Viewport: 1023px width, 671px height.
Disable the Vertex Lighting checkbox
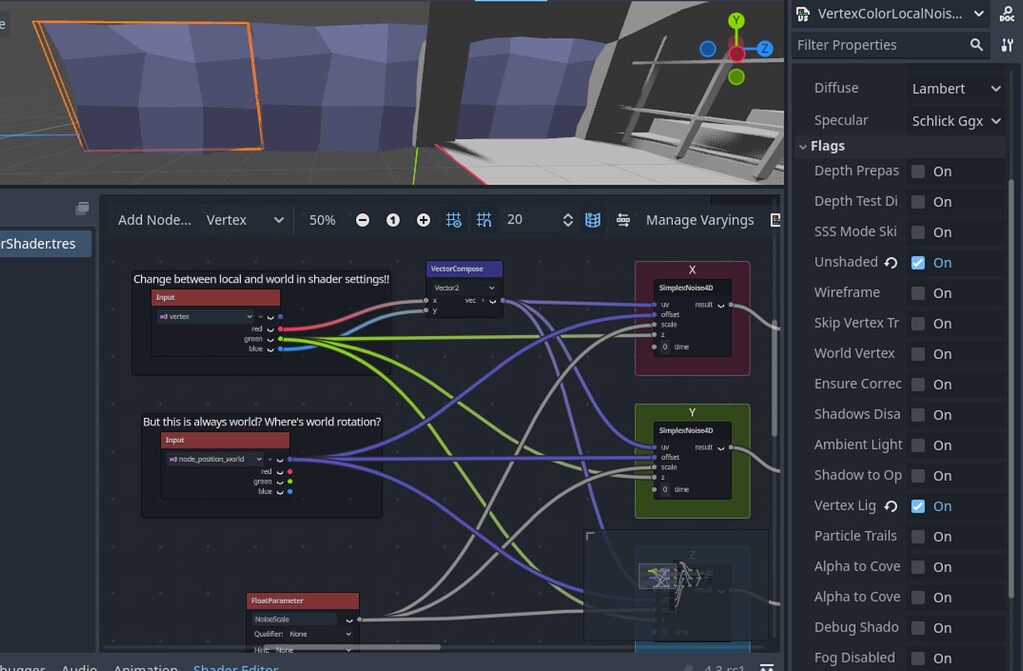pos(916,505)
